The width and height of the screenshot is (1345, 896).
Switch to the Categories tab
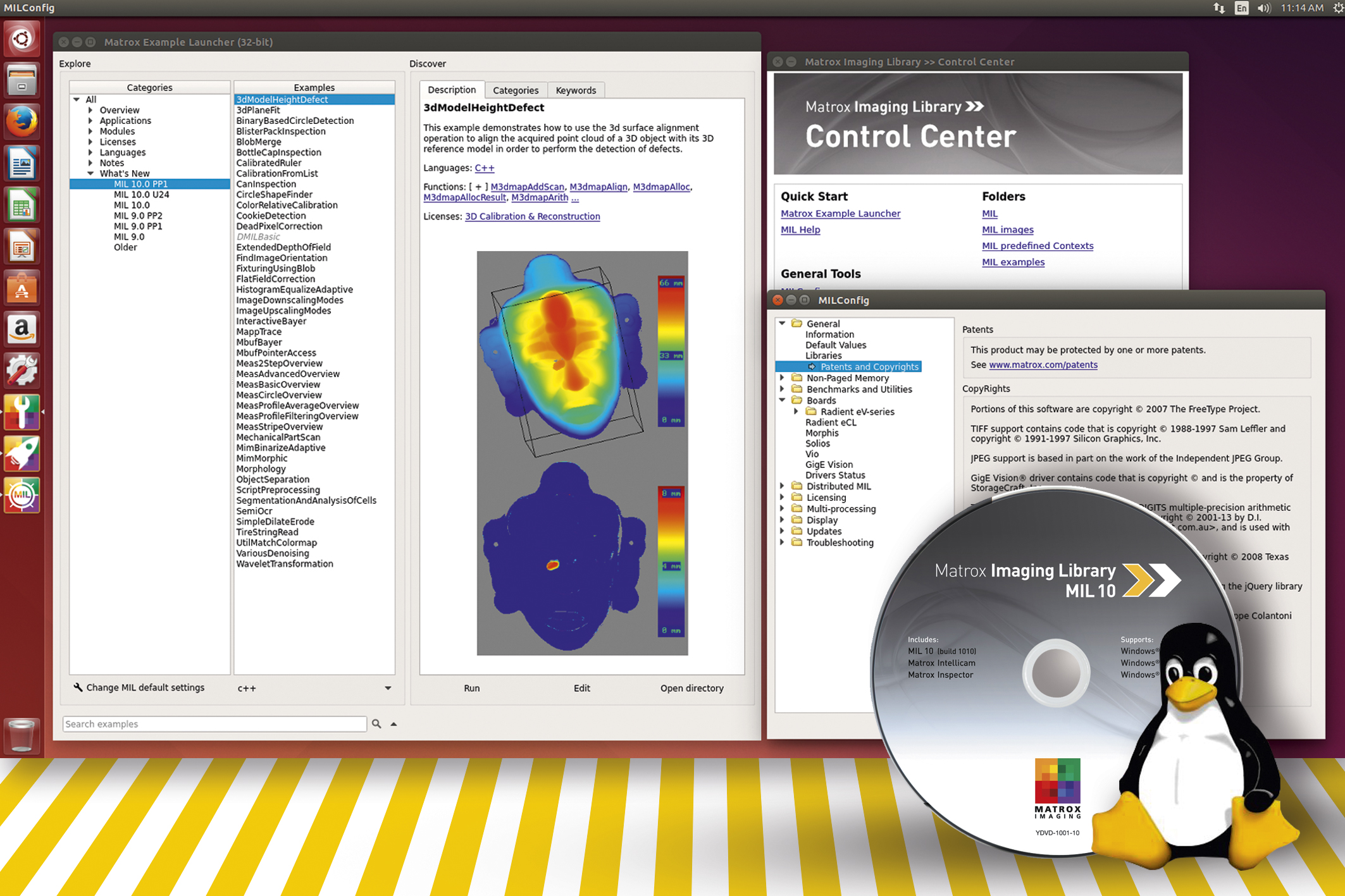515,90
